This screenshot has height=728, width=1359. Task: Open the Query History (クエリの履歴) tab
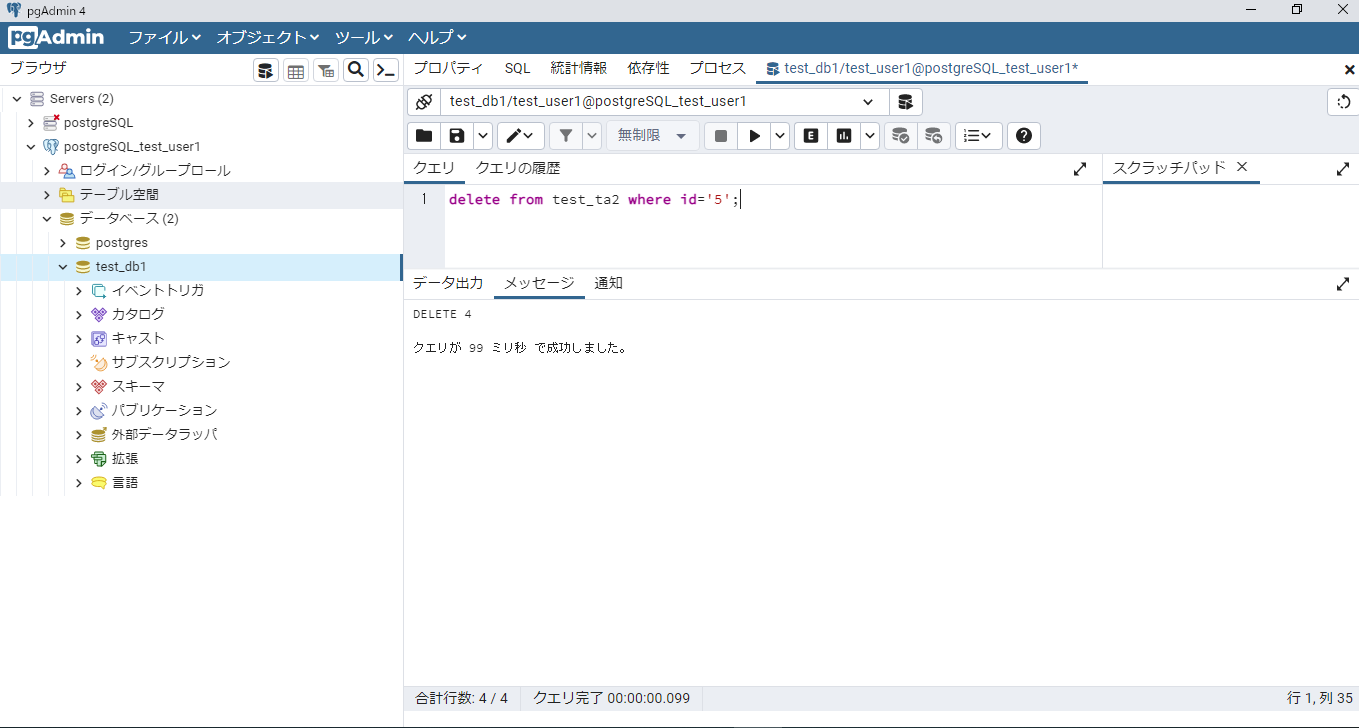pyautogui.click(x=518, y=168)
